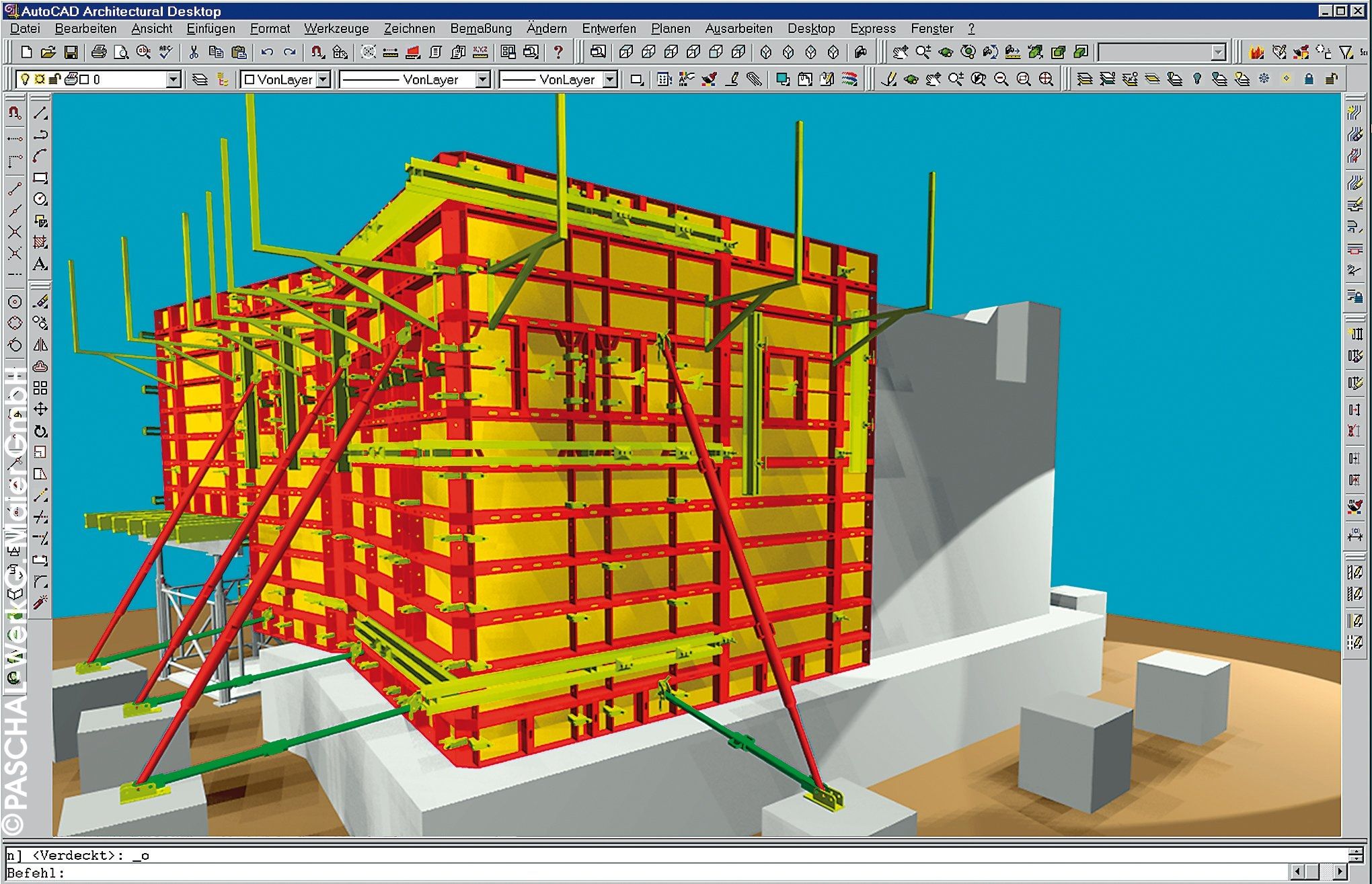The width and height of the screenshot is (1372, 884).
Task: Expand the layer 0 dropdown list
Action: pyautogui.click(x=174, y=79)
